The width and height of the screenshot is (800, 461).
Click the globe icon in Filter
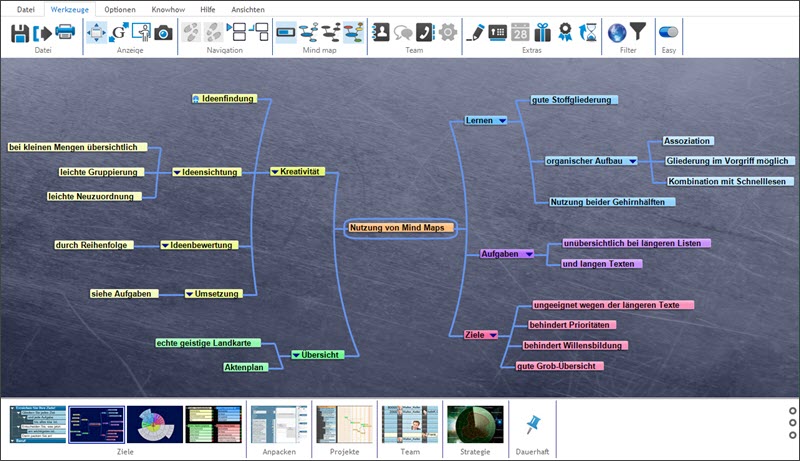coord(616,33)
